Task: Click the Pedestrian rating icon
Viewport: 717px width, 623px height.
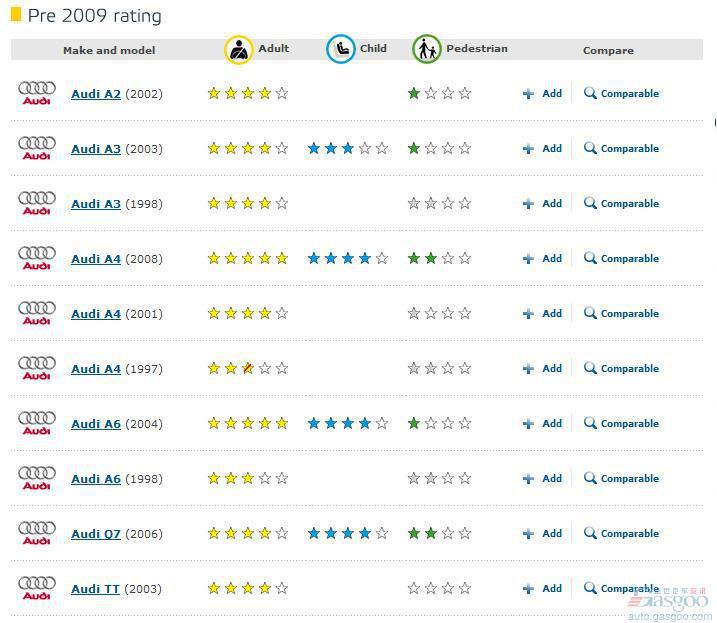Action: (427, 49)
